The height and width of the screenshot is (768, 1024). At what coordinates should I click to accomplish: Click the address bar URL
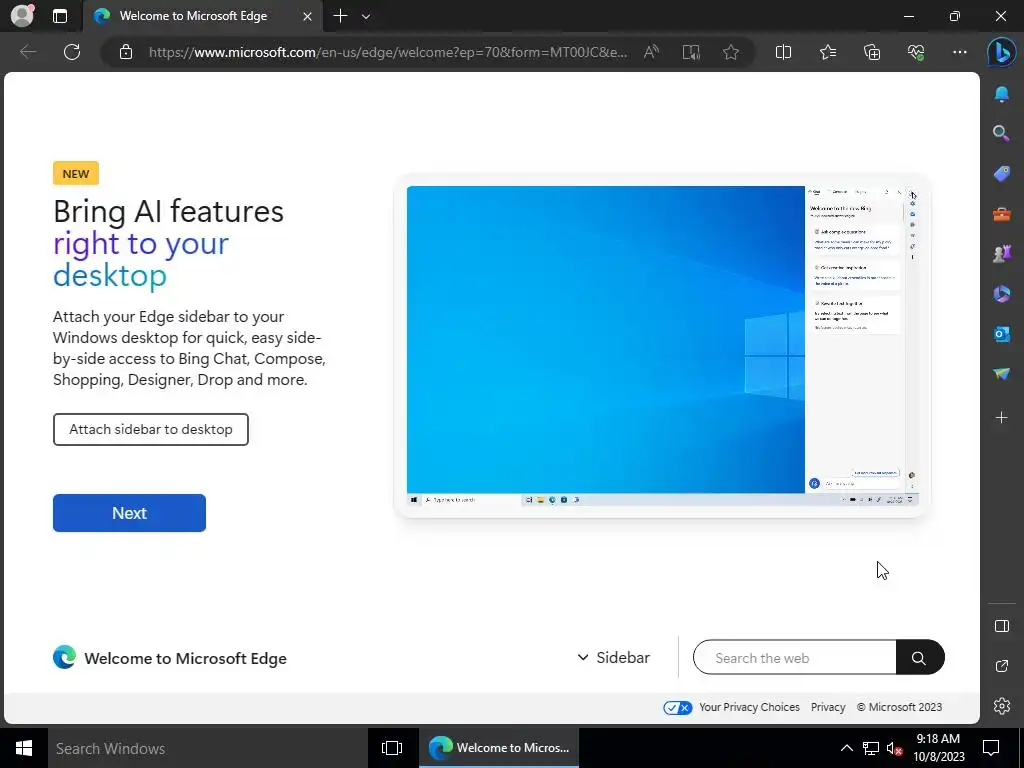388,52
